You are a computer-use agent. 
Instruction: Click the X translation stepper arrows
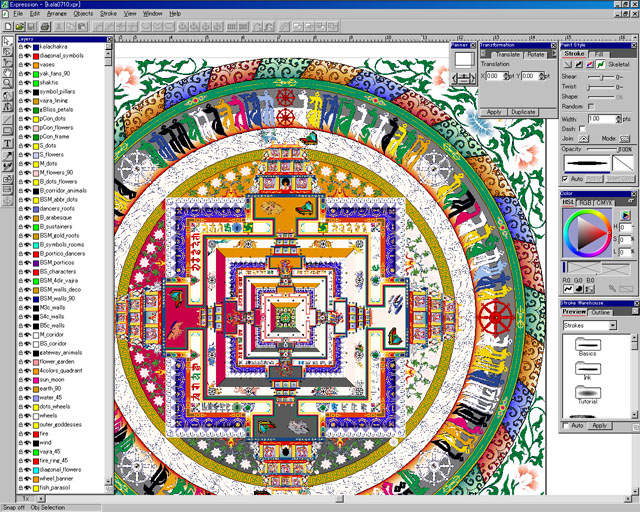pyautogui.click(x=506, y=76)
